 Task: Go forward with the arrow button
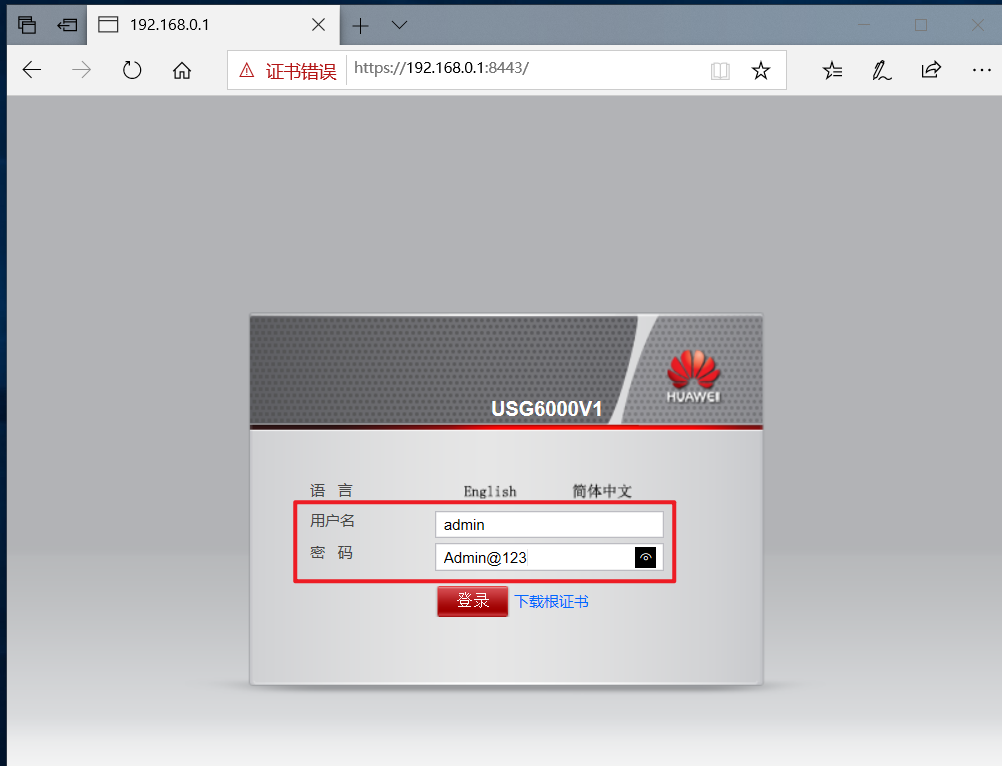click(x=81, y=70)
